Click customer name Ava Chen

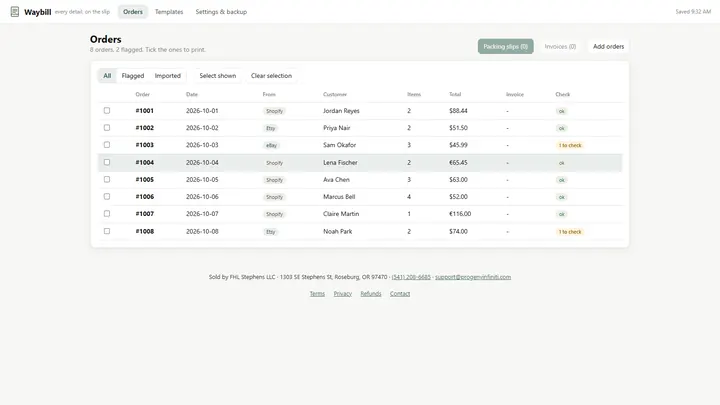tap(336, 180)
